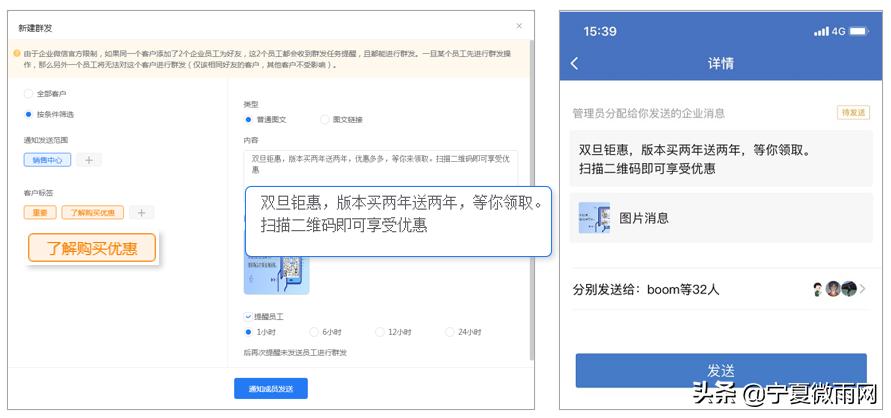Add a department with plus next to 销售中心
Screen dimensions: 891x418
click(89, 160)
